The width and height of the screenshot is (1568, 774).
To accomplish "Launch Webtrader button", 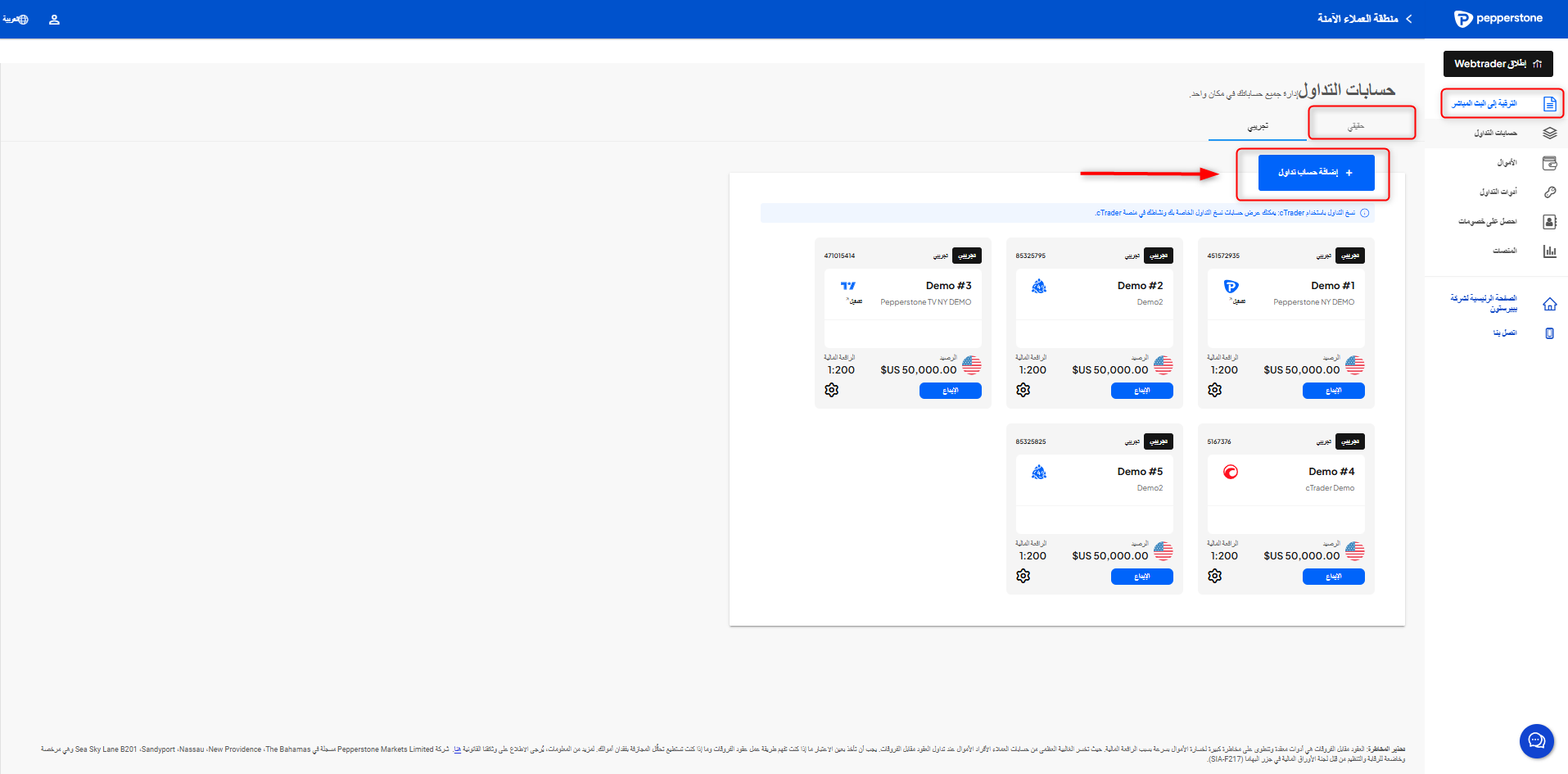I will click(x=1498, y=64).
